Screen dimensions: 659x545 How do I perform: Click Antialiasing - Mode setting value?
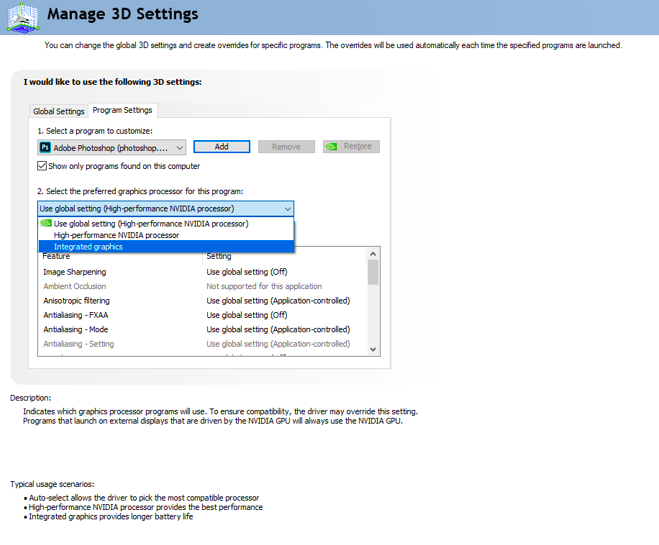click(x=278, y=329)
